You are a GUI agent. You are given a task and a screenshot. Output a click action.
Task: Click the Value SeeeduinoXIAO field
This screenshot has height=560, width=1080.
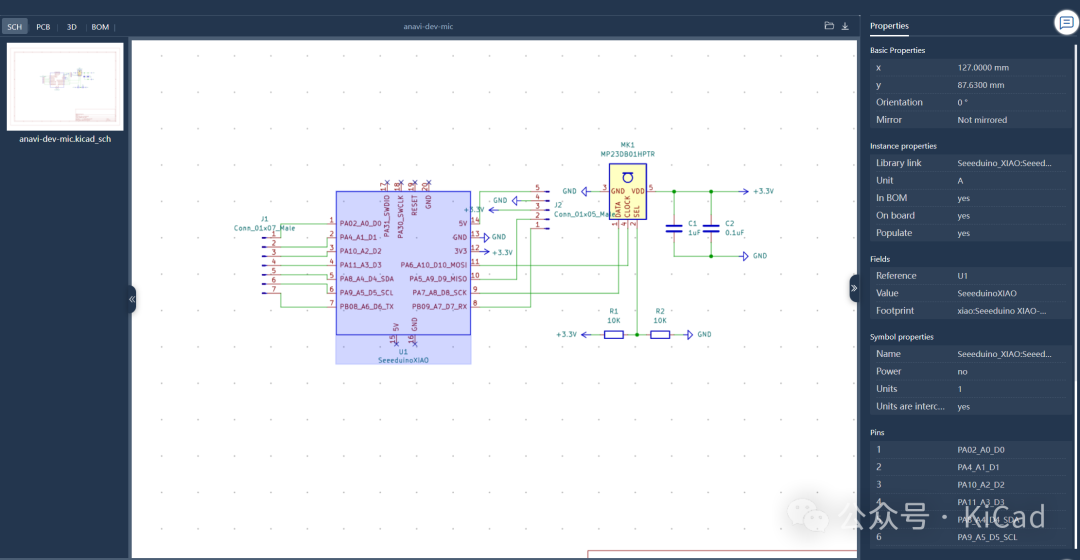970,293
